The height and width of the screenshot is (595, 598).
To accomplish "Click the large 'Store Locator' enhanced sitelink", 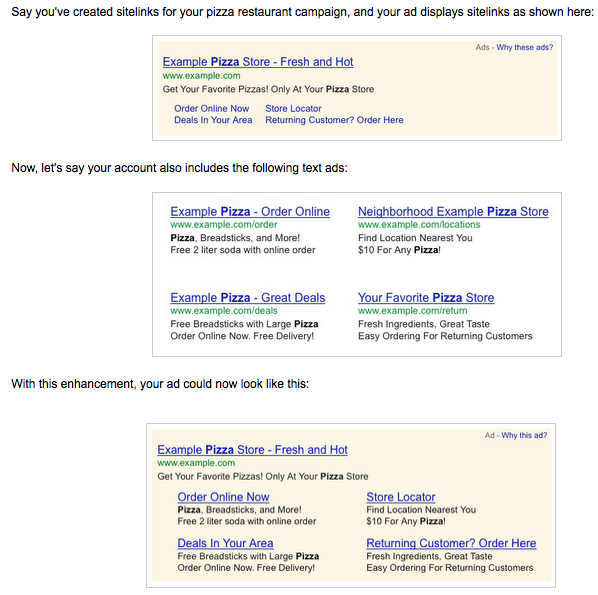I will (x=401, y=497).
